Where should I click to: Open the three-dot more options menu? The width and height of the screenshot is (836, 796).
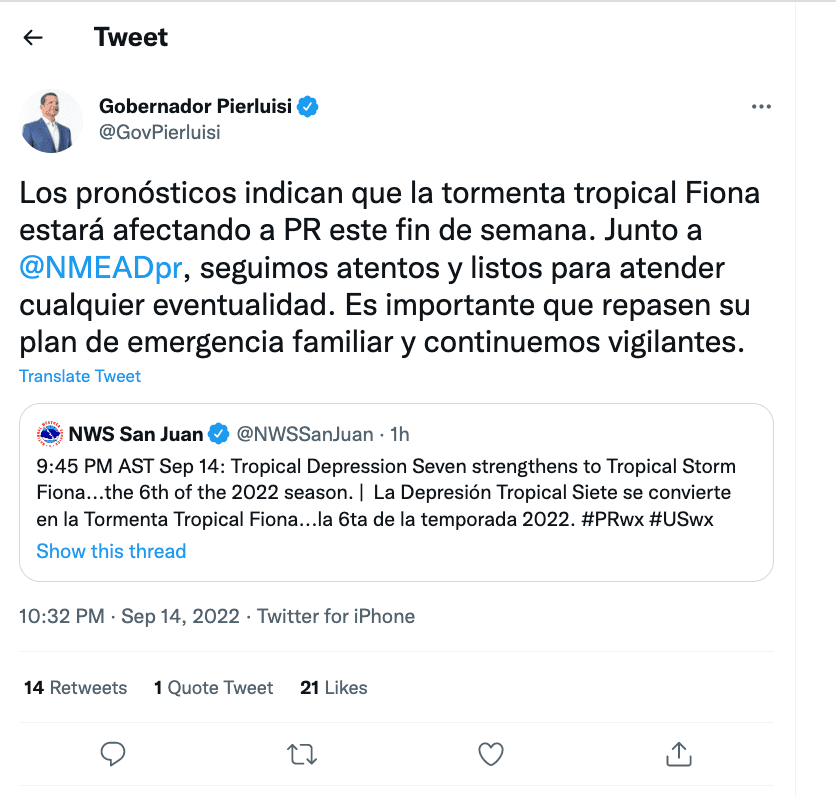pos(761,106)
